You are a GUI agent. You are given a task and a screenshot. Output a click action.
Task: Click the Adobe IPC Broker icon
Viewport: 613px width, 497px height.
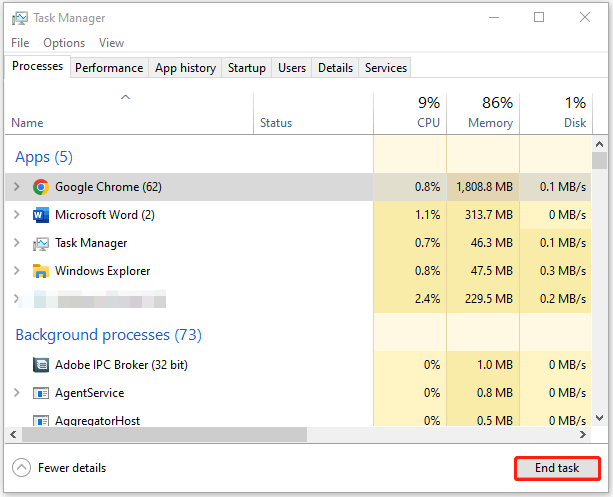point(41,365)
